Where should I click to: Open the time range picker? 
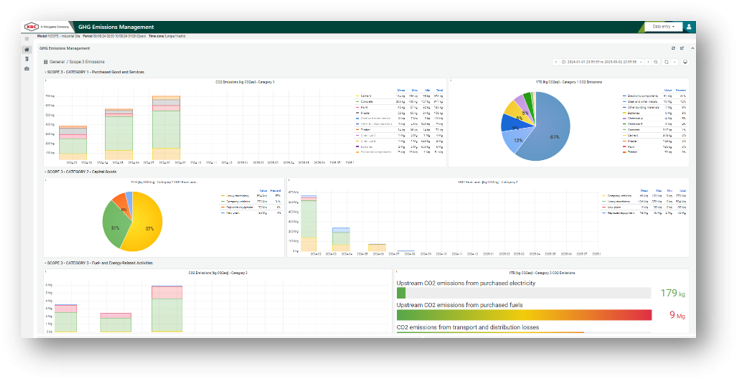tap(602, 62)
